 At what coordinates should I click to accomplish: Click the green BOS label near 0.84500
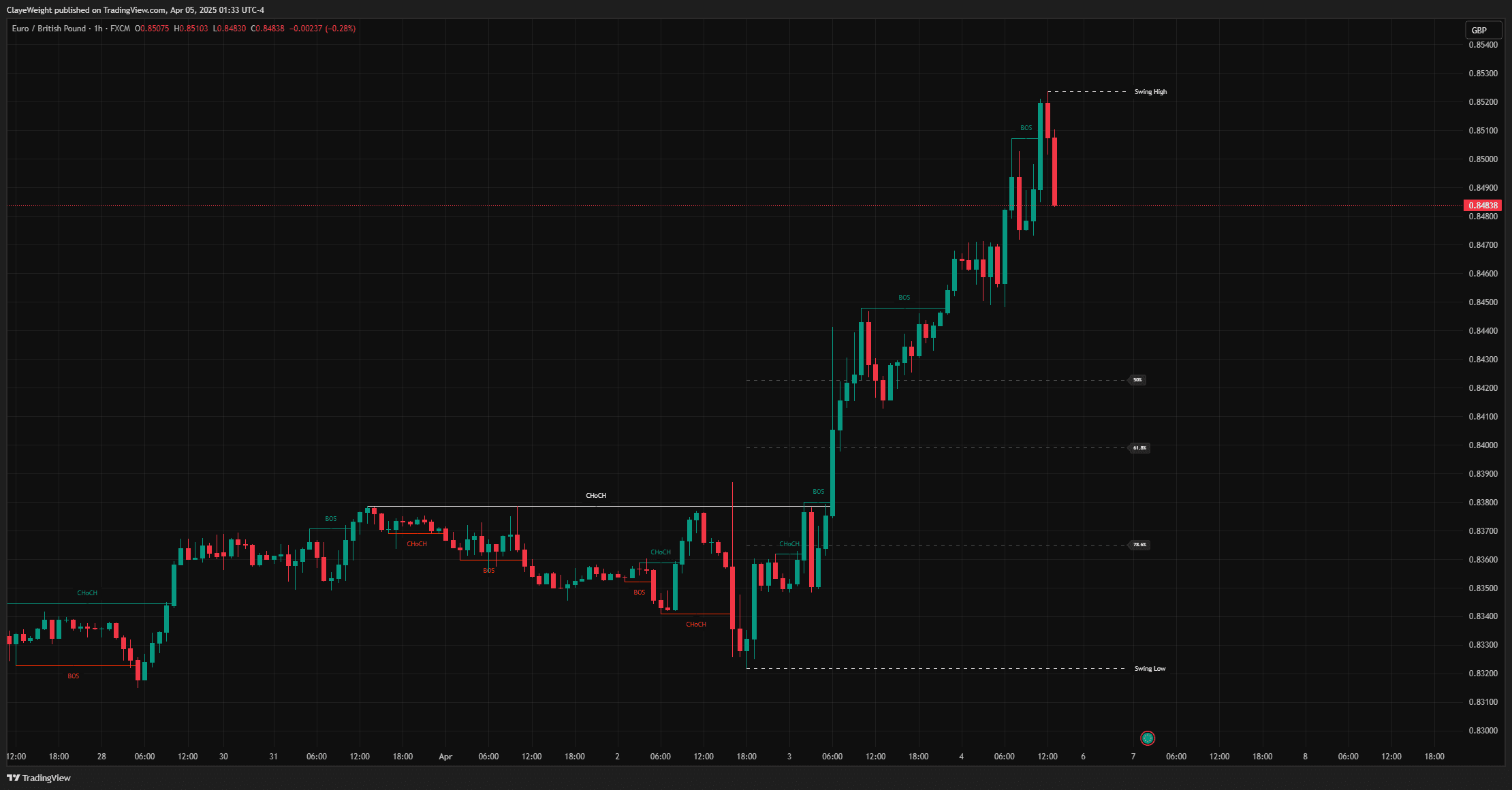[904, 297]
